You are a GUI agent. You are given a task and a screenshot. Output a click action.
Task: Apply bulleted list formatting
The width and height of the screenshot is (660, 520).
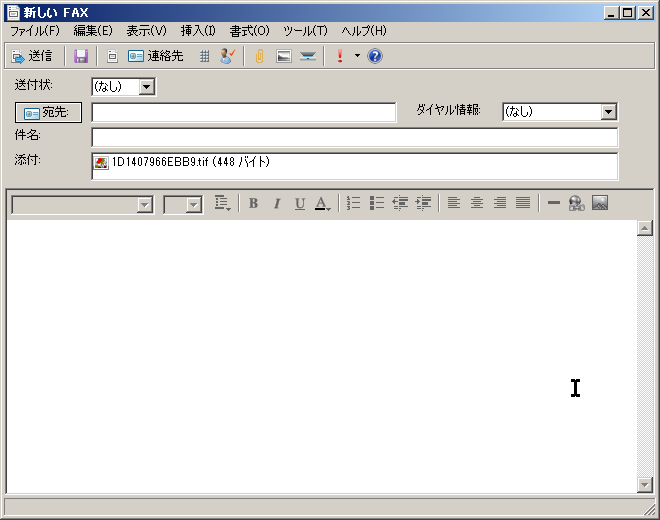click(x=377, y=203)
